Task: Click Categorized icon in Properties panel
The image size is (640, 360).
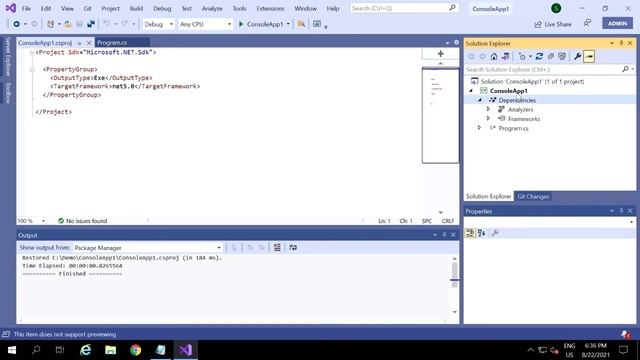Action: pyautogui.click(x=470, y=233)
